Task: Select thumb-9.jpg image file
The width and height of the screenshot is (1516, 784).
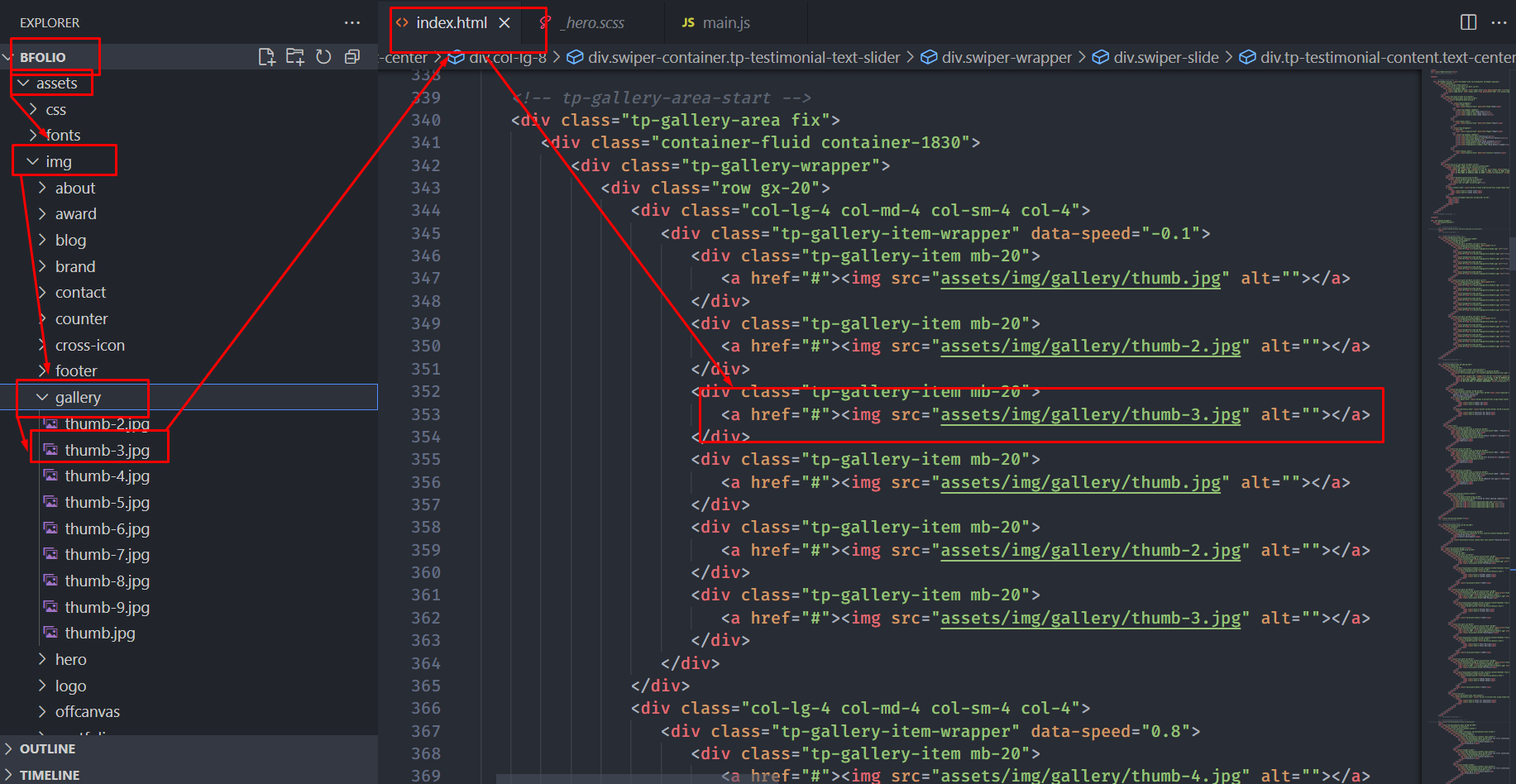Action: [x=107, y=608]
